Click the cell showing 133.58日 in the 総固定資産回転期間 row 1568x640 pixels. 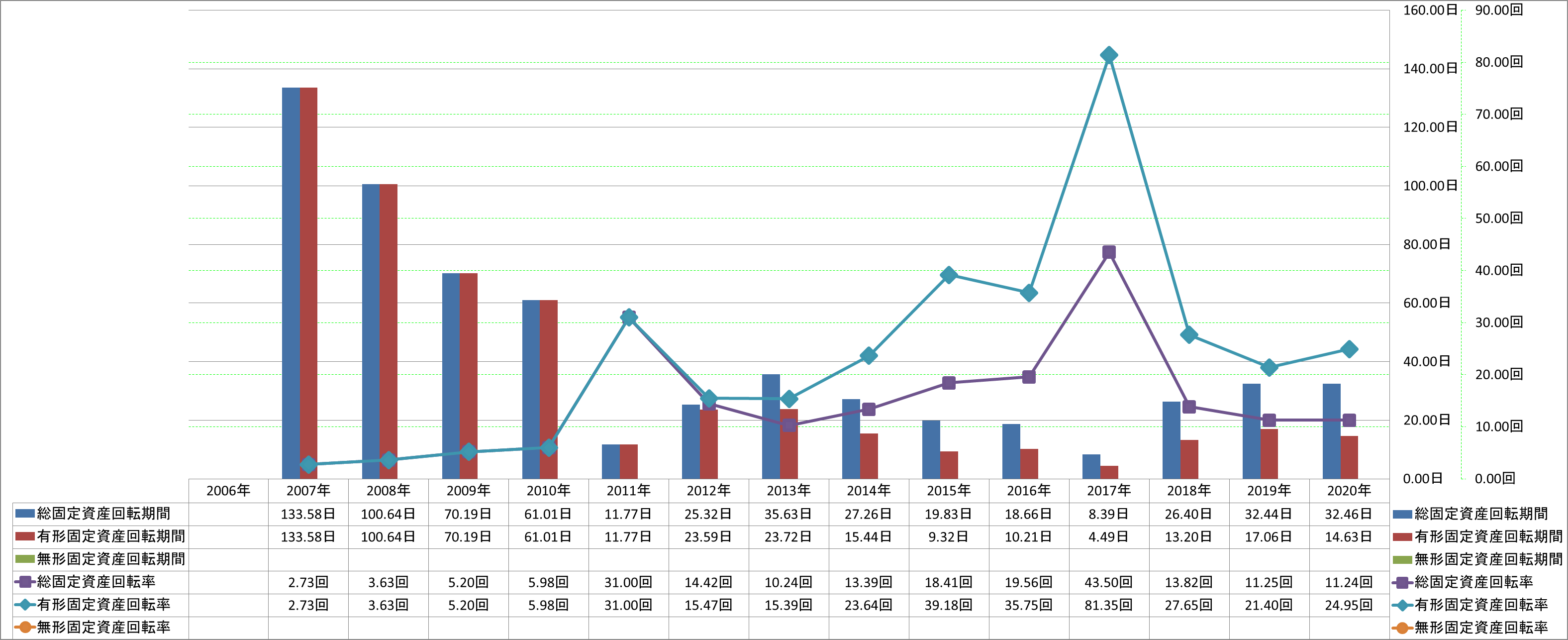(308, 514)
